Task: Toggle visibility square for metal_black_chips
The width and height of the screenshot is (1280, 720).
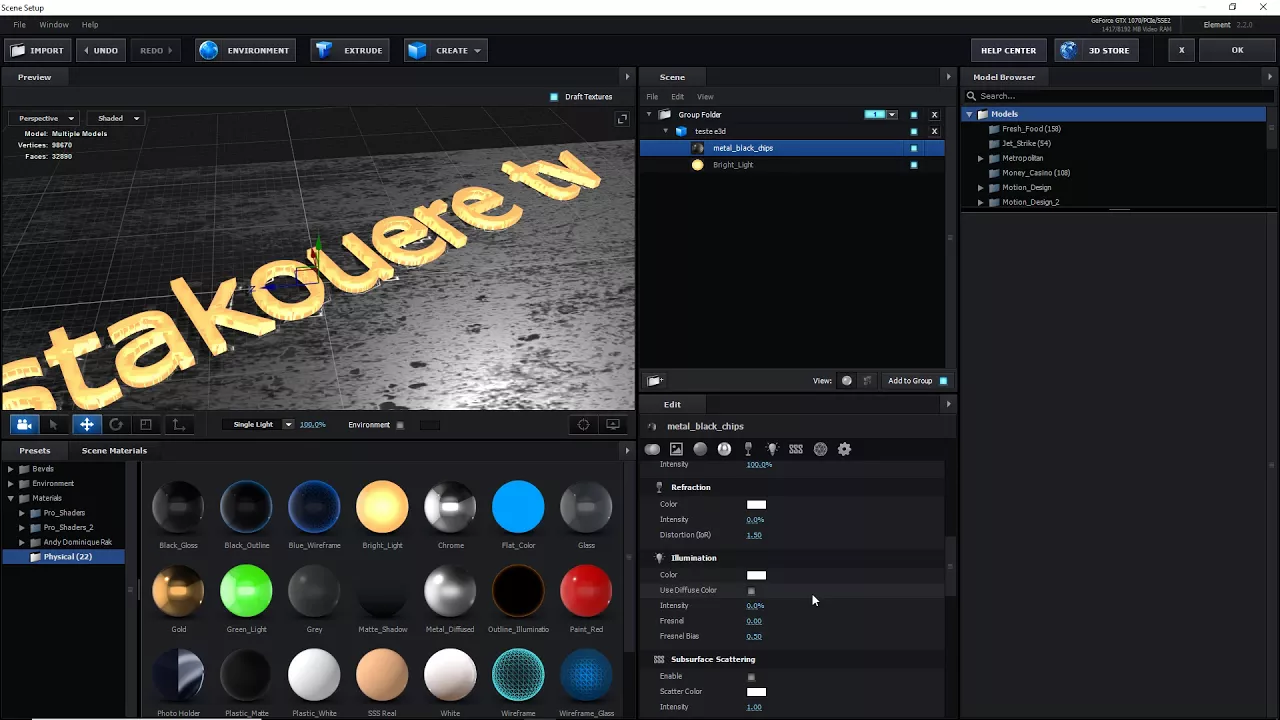Action: 914,148
